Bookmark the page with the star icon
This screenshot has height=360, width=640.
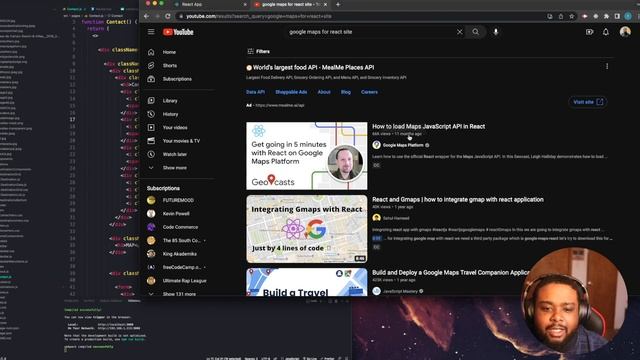pyautogui.click(x=572, y=16)
